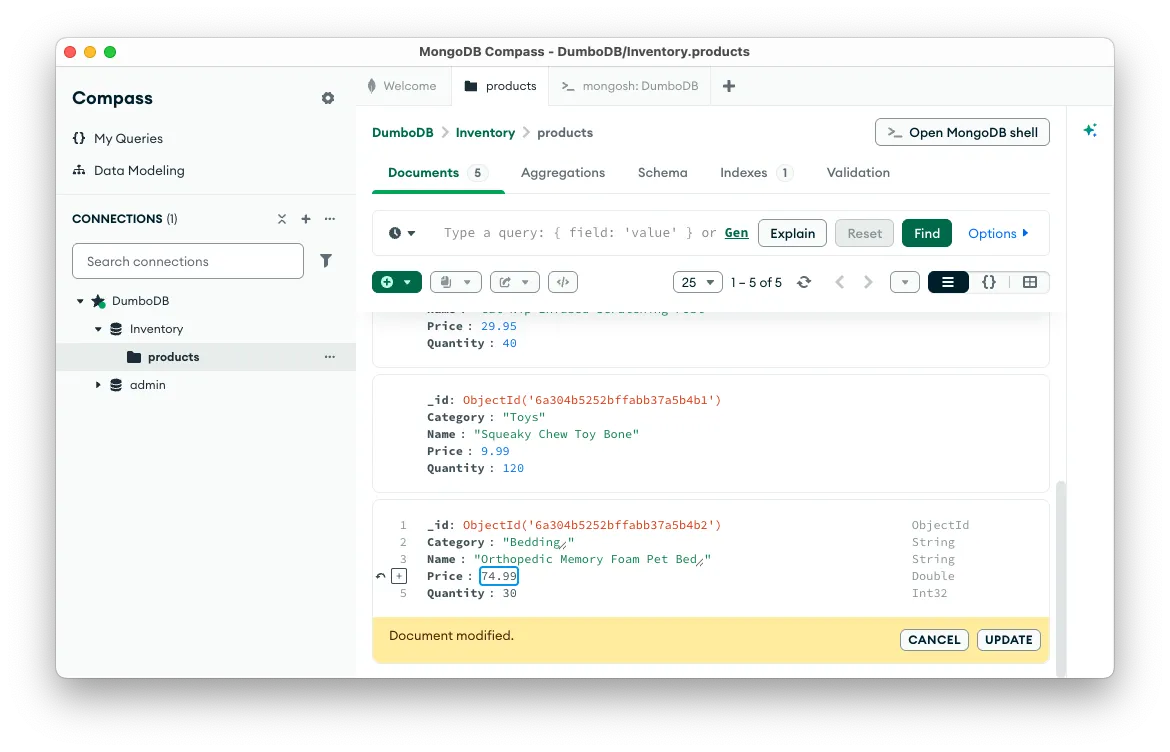The width and height of the screenshot is (1170, 752).
Task: Go to previous page of documents
Action: coord(840,282)
